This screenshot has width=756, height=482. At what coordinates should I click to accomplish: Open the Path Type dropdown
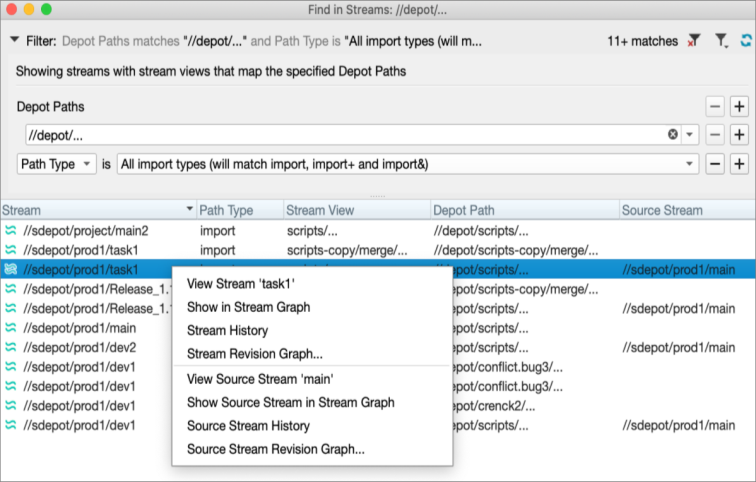[56, 165]
